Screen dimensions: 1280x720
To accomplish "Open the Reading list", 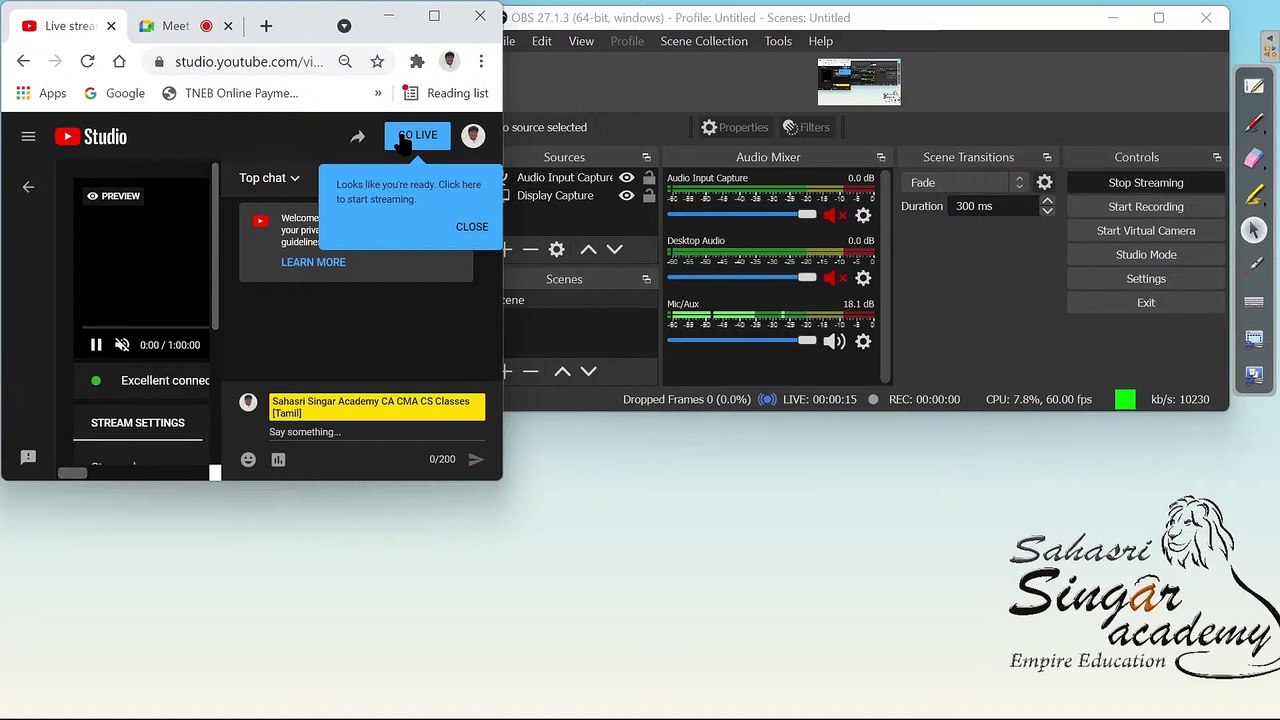I will (446, 93).
